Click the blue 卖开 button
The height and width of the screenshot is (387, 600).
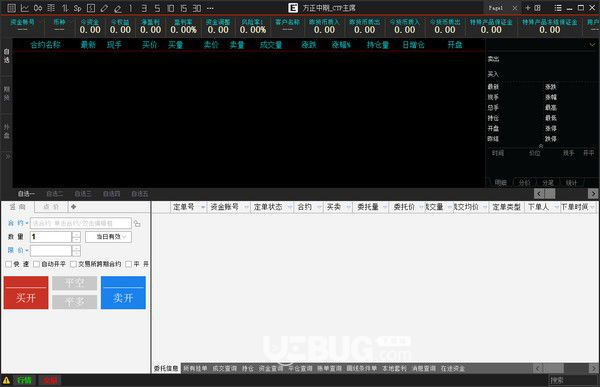[123, 292]
